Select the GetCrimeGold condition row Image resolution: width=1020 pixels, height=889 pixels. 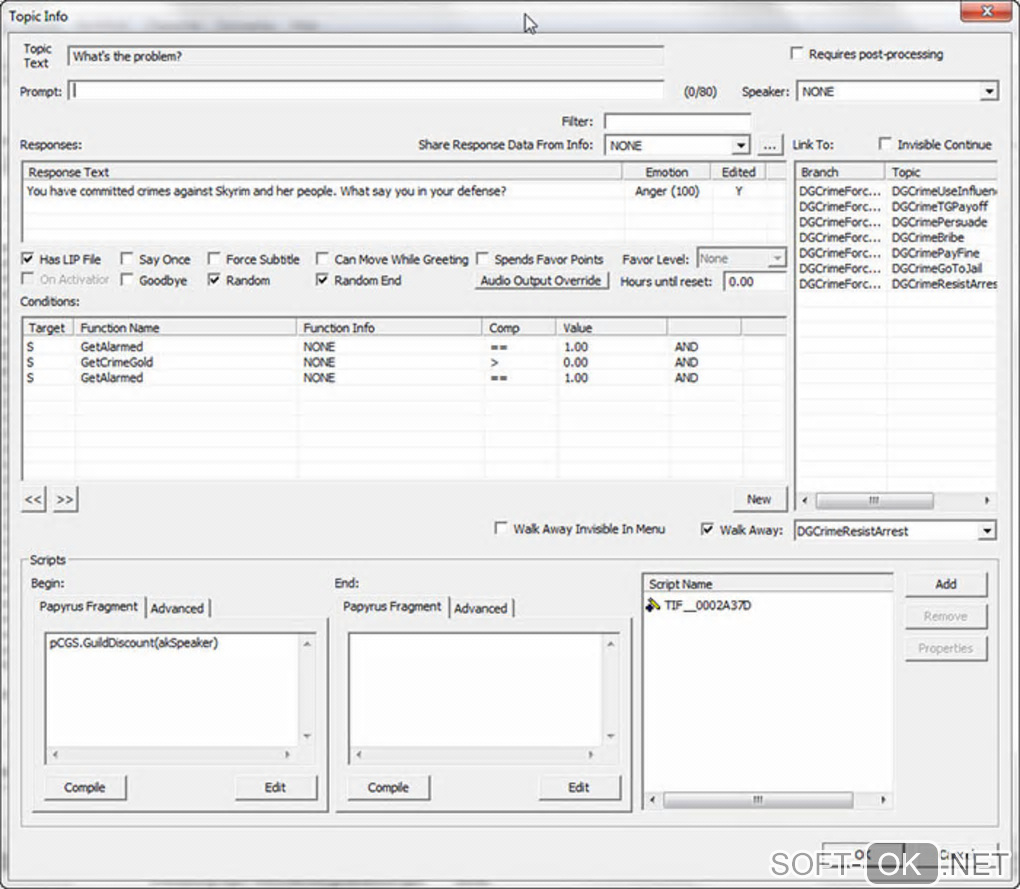[403, 362]
